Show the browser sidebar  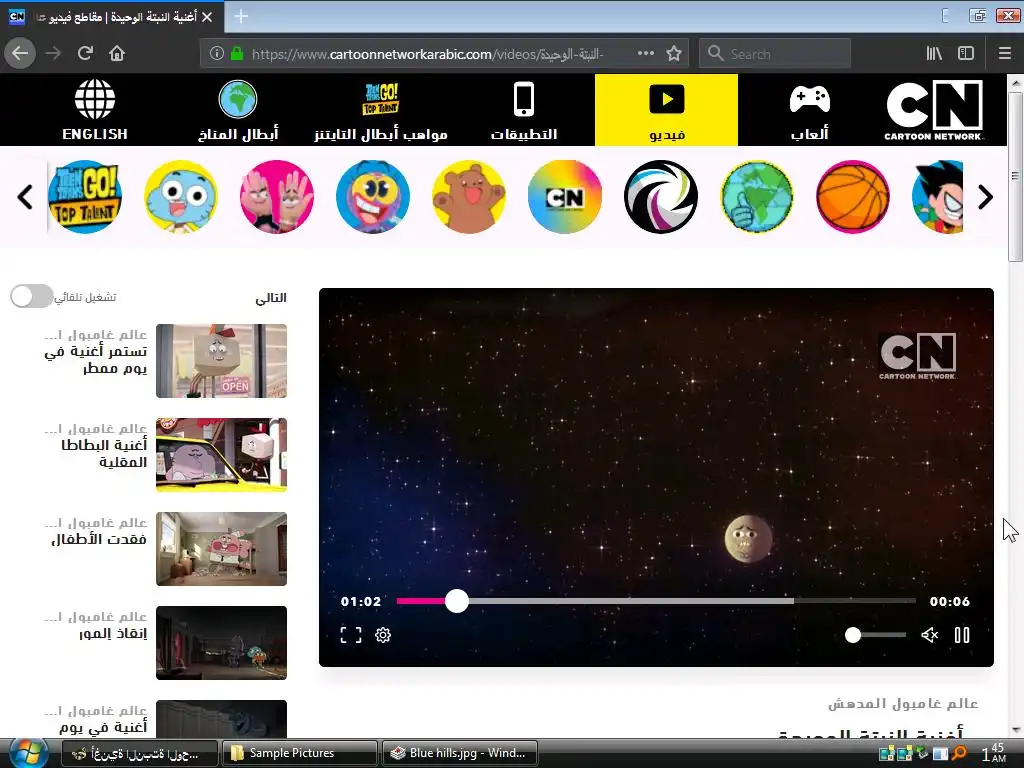point(966,54)
